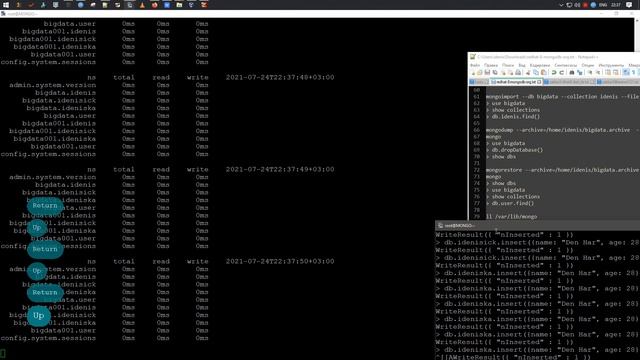Viewport: 640px width, 360px height.
Task: Toggle Word Wrap in Notepad++ toolbar
Action: tap(626, 72)
